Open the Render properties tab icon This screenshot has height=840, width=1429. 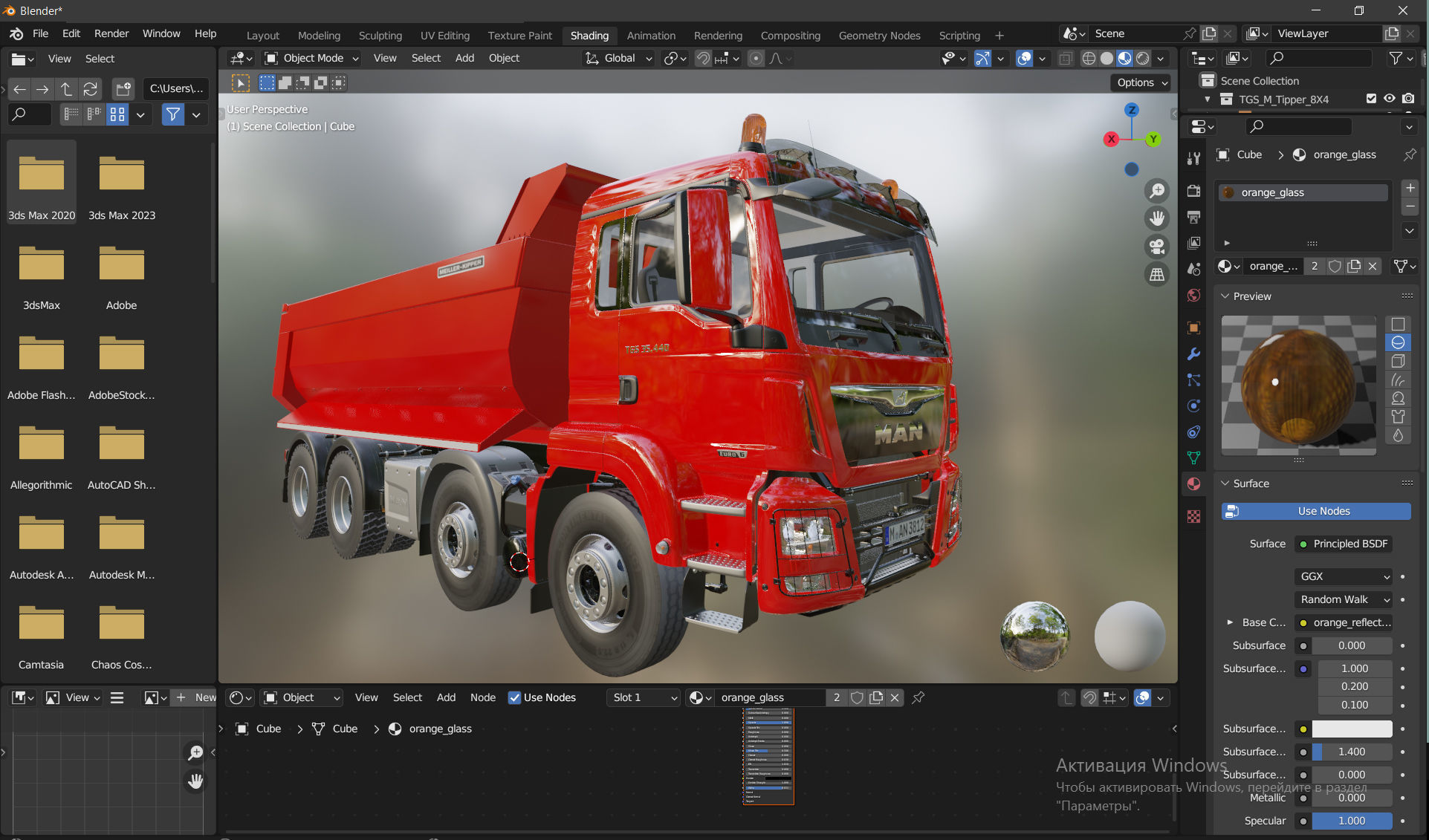tap(1193, 191)
